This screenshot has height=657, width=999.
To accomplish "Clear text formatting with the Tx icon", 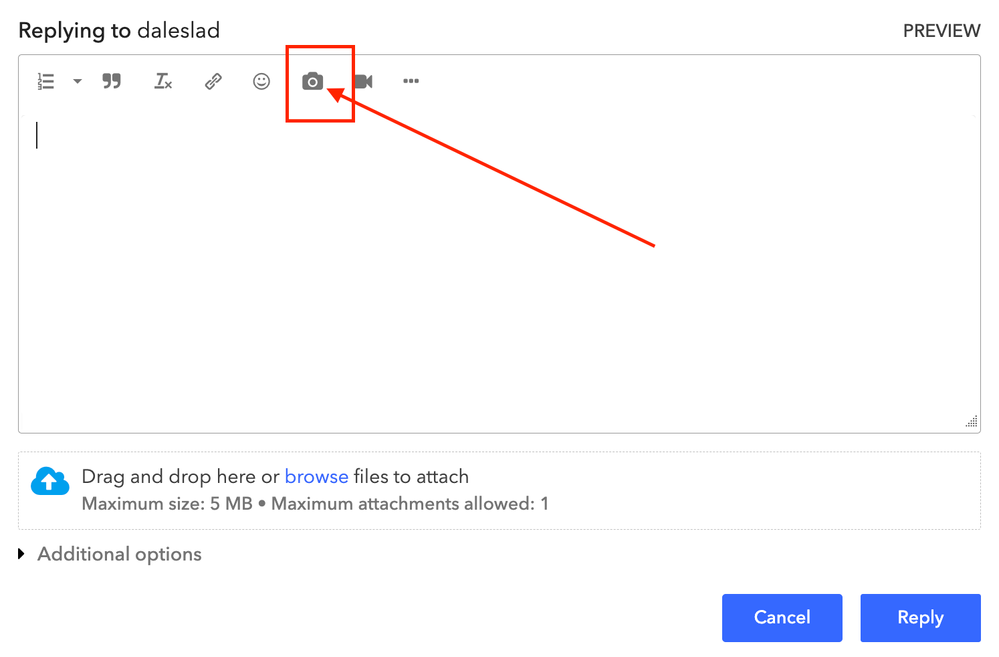I will [163, 82].
